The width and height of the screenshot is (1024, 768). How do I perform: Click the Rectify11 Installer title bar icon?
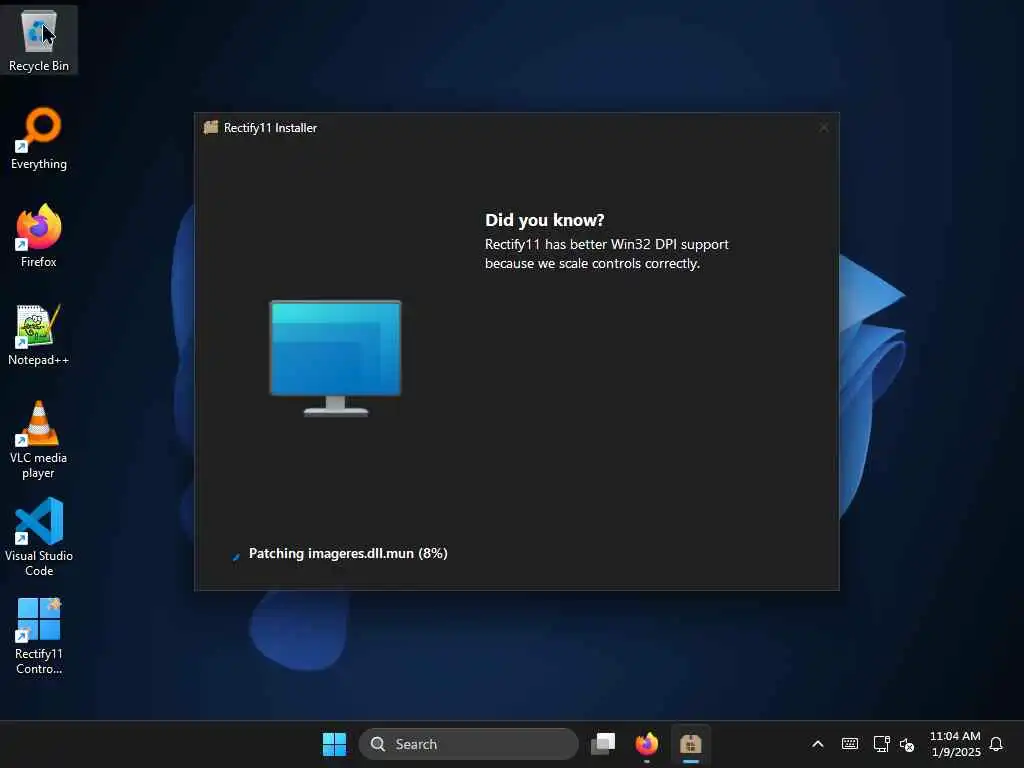point(210,127)
